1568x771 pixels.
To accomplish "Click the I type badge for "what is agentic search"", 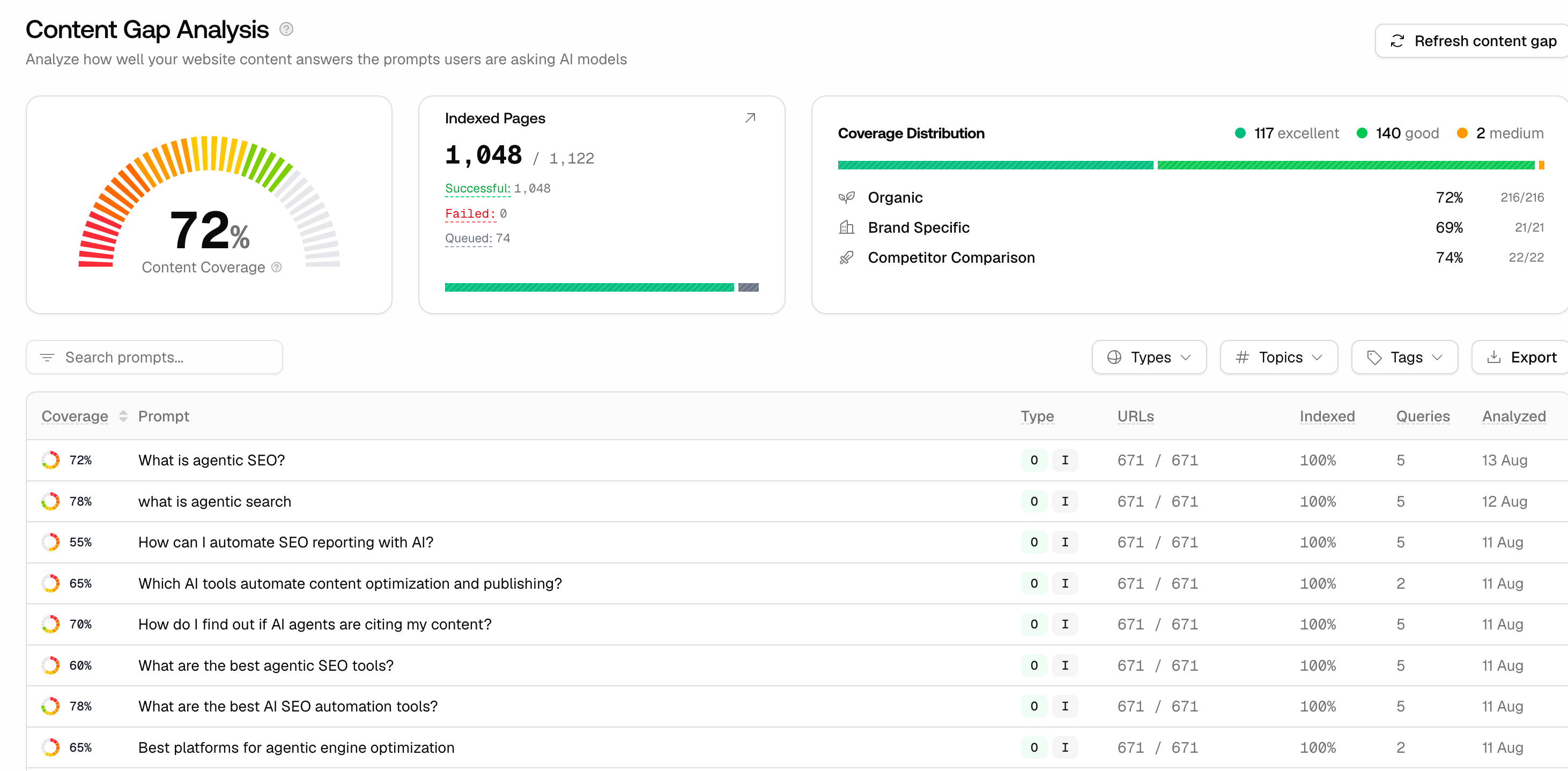I will [x=1065, y=501].
